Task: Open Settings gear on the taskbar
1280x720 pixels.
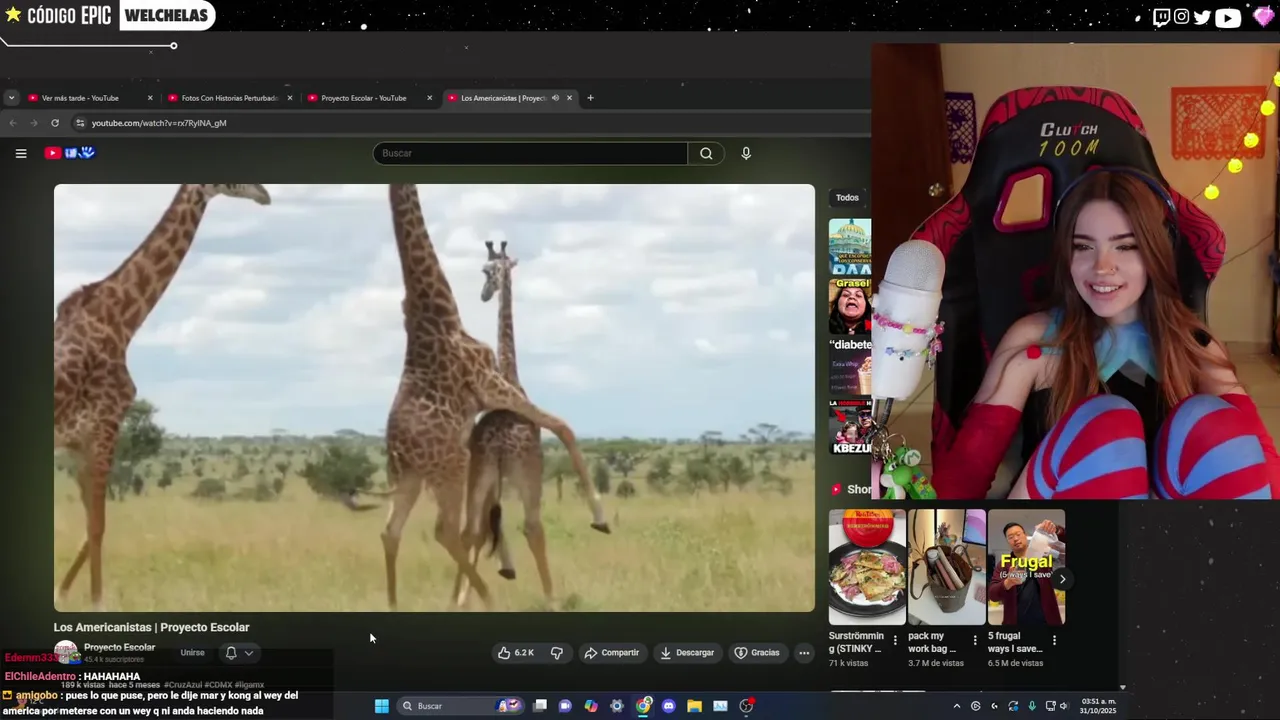Action: (617, 706)
